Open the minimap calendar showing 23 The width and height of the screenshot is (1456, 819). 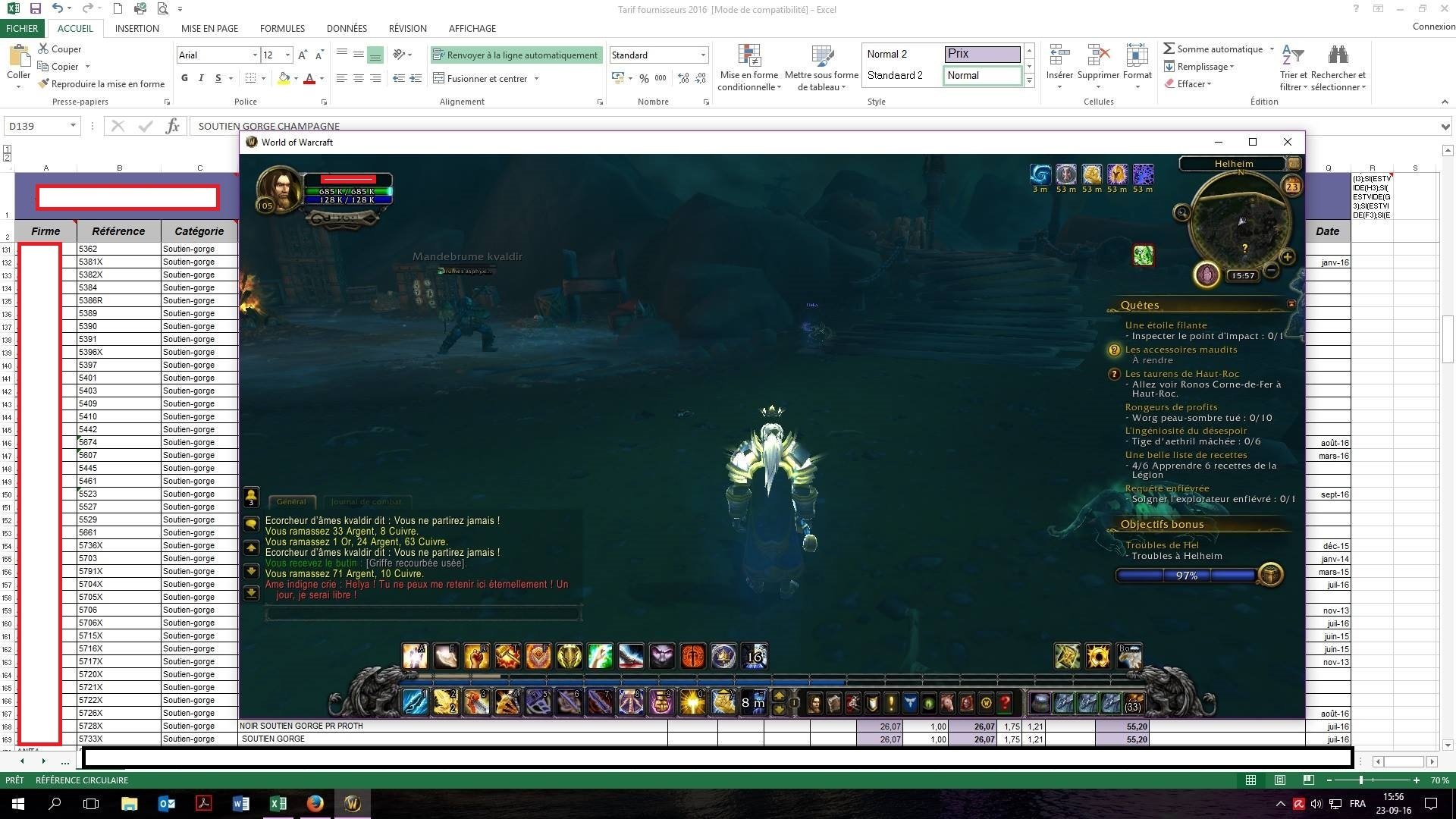[x=1291, y=186]
